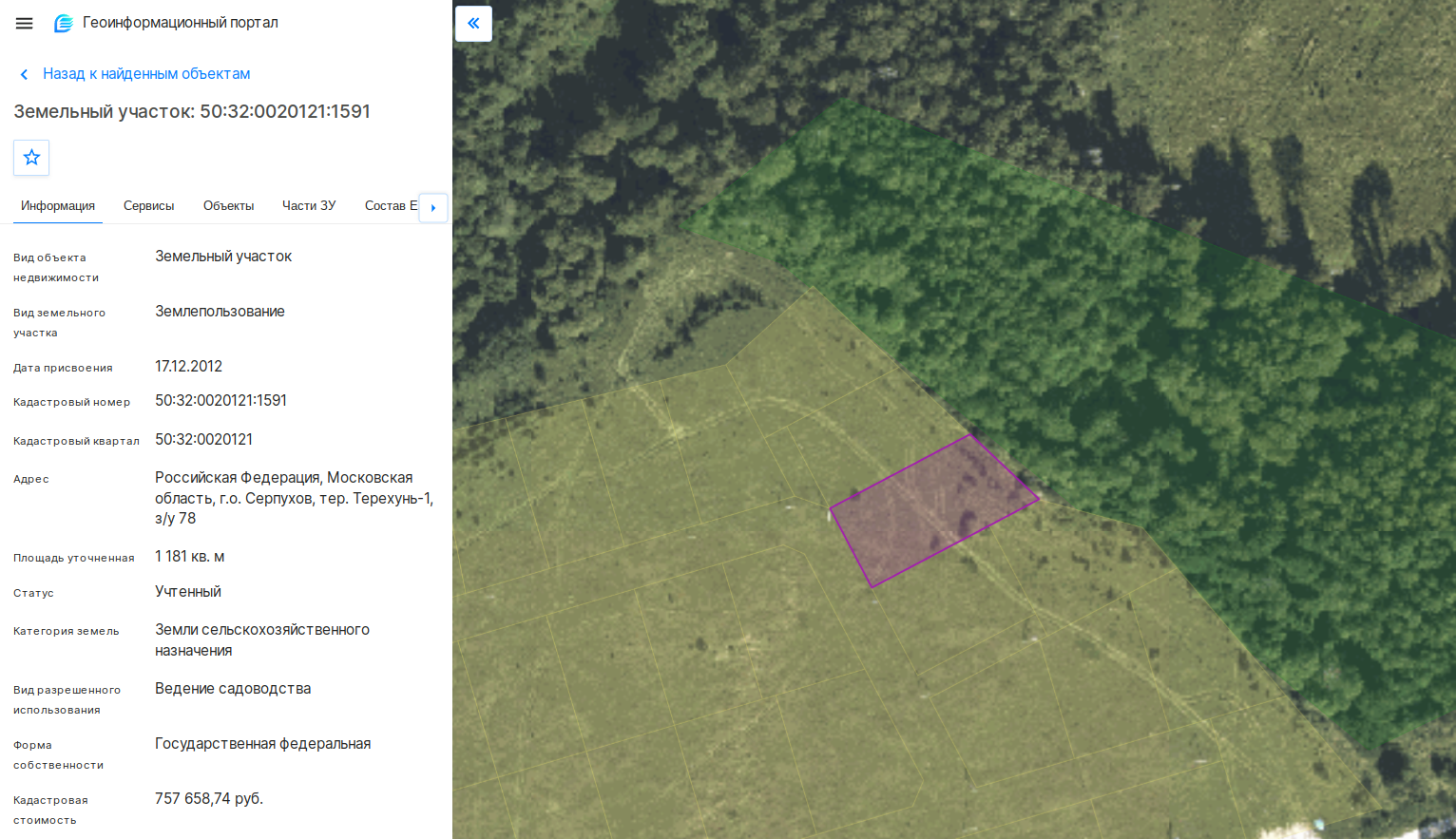Click the Кадастровая стоимость label
Screen dimensions: 1456x839
click(x=50, y=810)
